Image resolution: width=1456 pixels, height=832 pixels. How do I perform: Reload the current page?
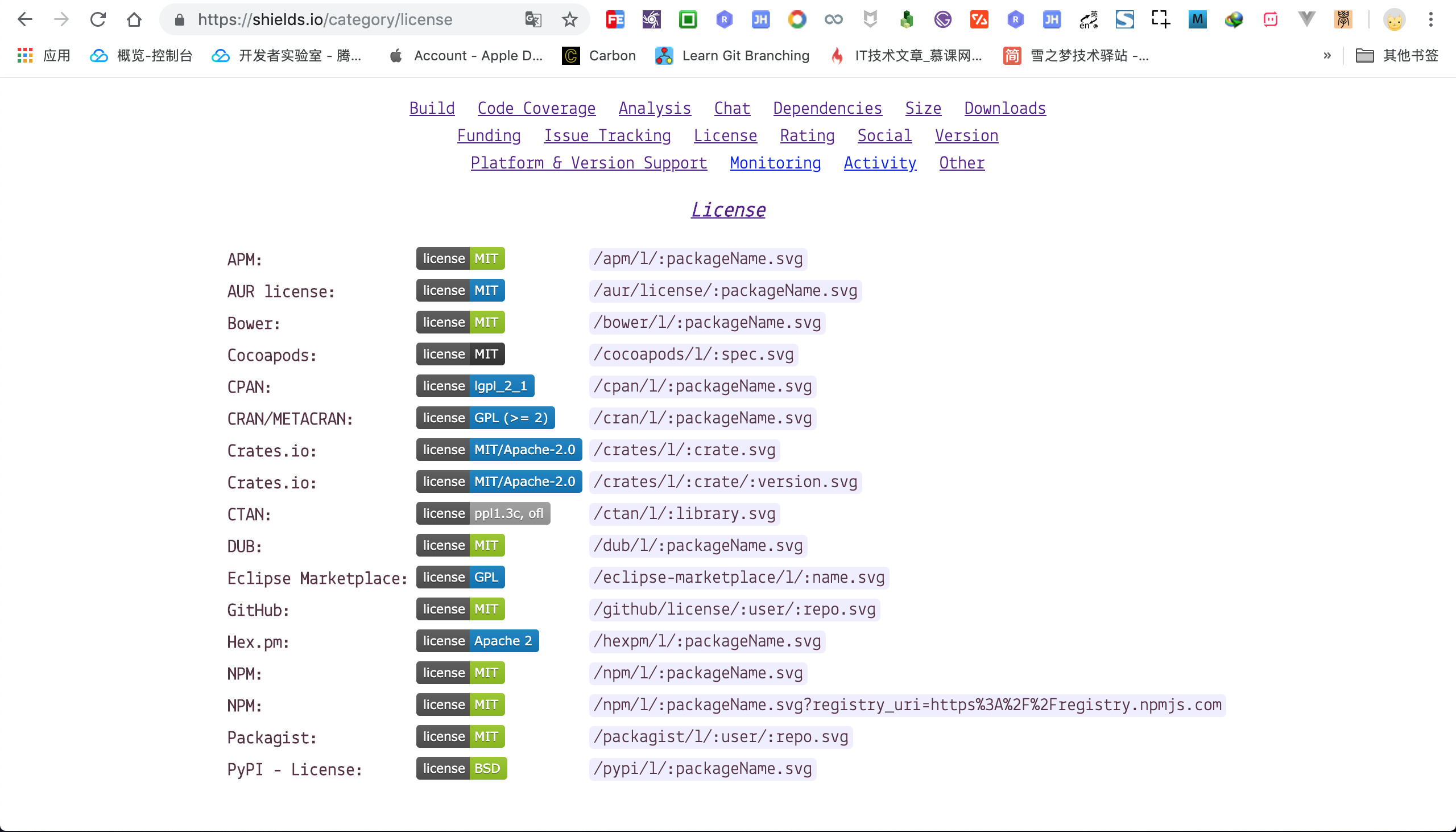[98, 19]
